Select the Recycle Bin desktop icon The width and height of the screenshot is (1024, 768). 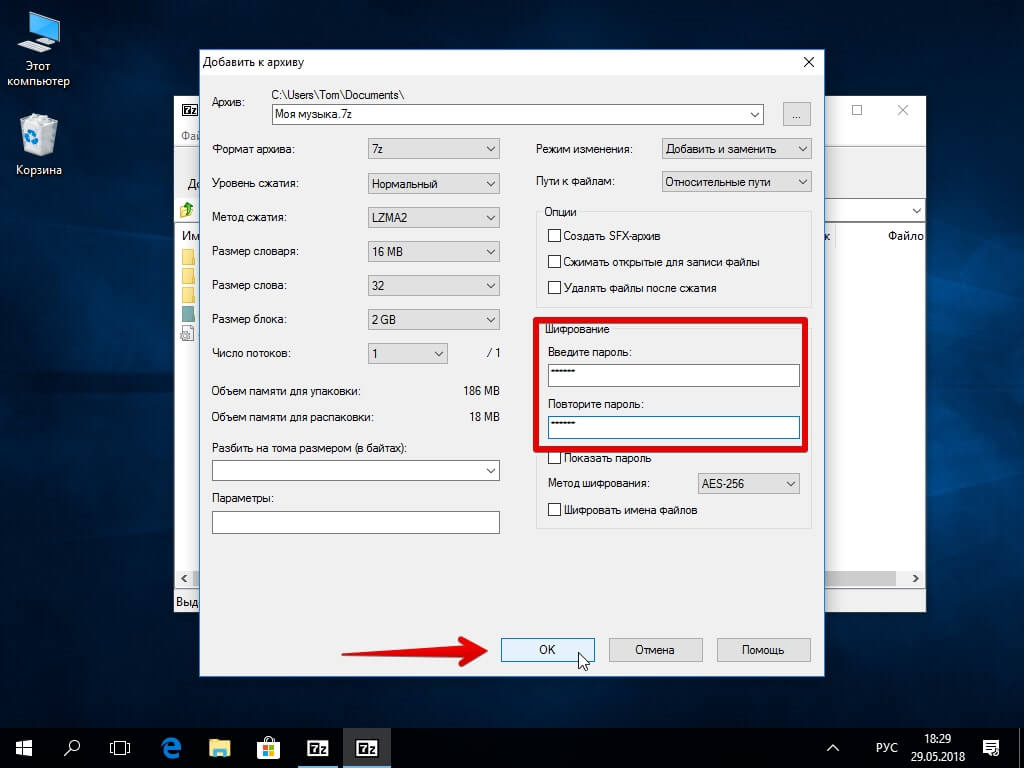(x=39, y=145)
